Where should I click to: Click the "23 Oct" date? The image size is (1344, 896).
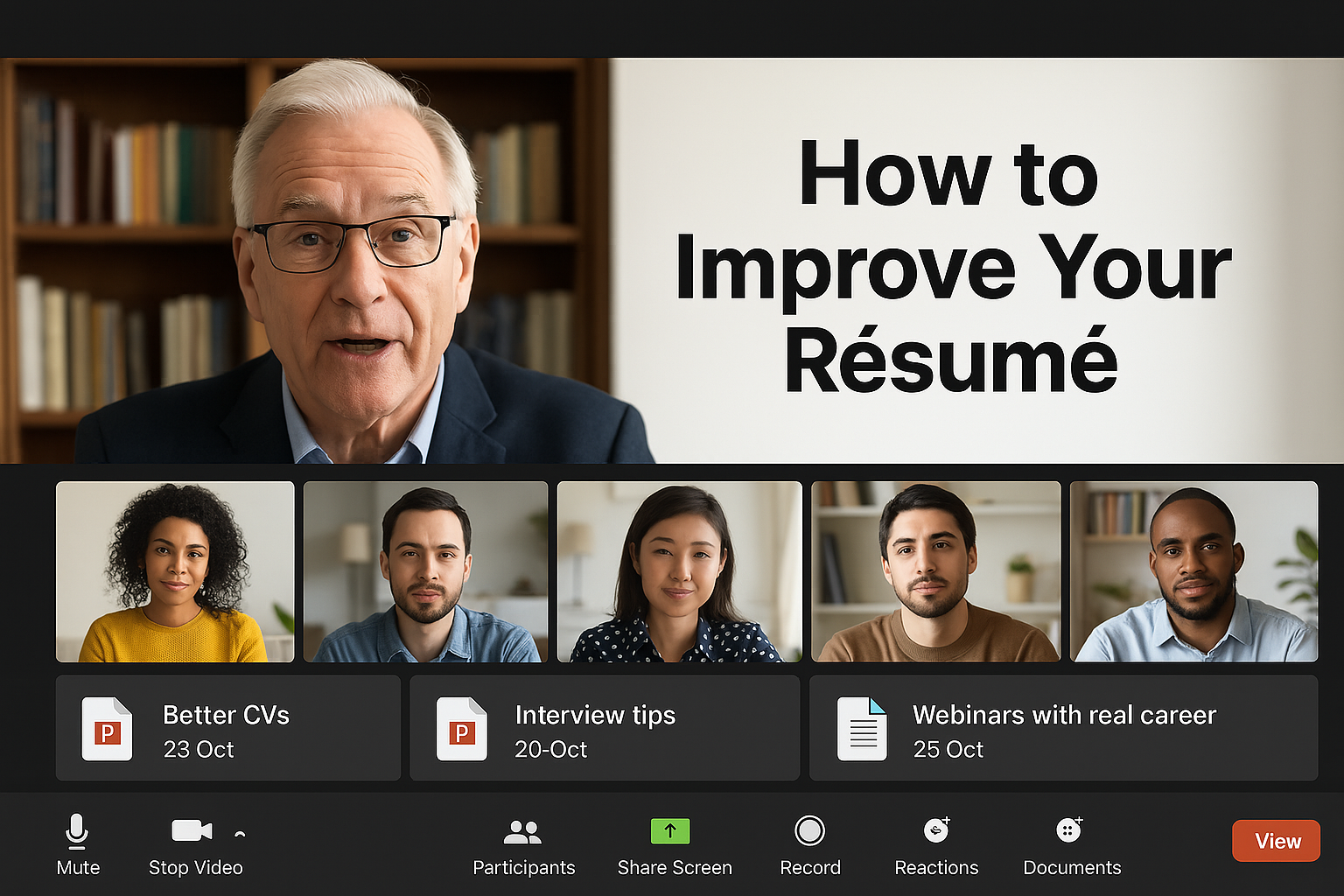pyautogui.click(x=199, y=750)
